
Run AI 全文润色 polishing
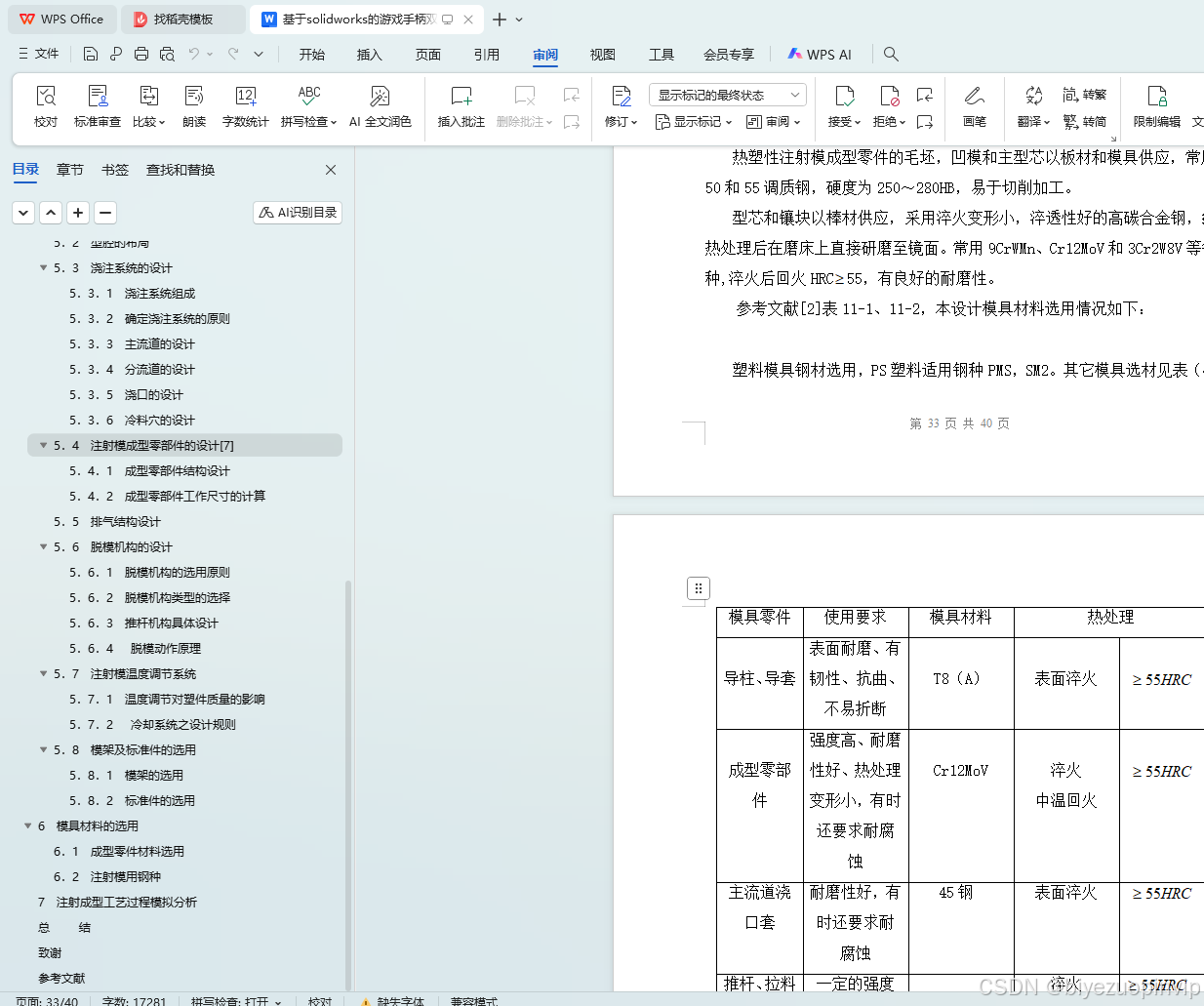381,106
